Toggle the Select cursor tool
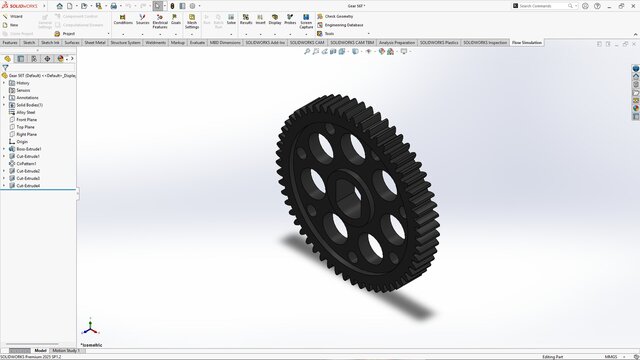The height and width of the screenshot is (360, 640). (158, 6)
